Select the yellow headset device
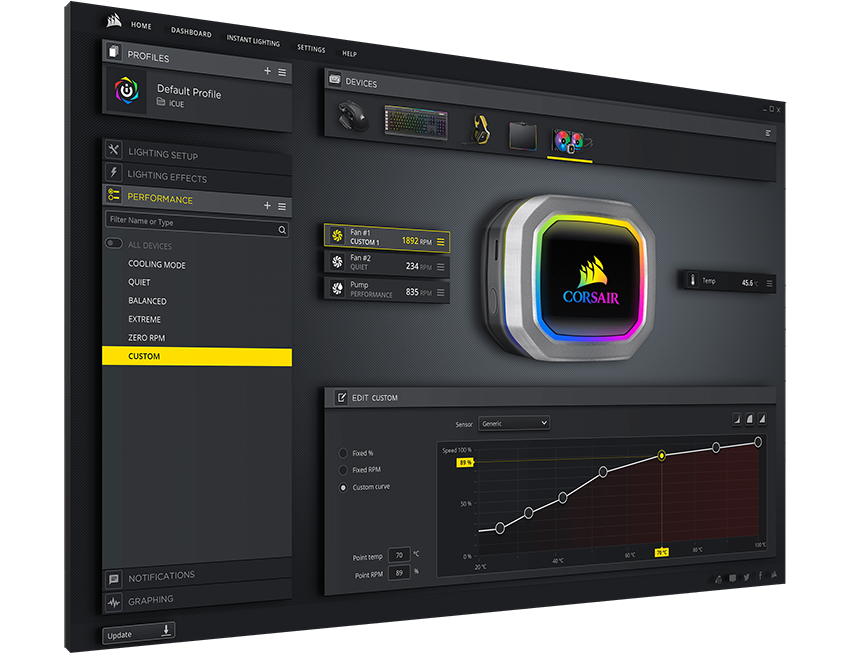Image resolution: width=850 pixels, height=654 pixels. coord(479,129)
